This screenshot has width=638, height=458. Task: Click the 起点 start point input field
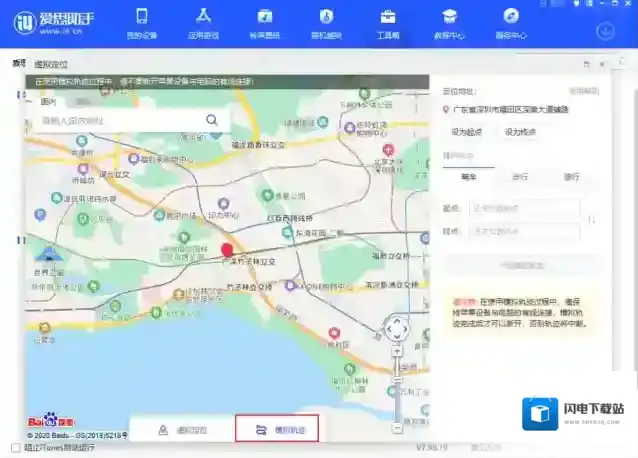524,208
